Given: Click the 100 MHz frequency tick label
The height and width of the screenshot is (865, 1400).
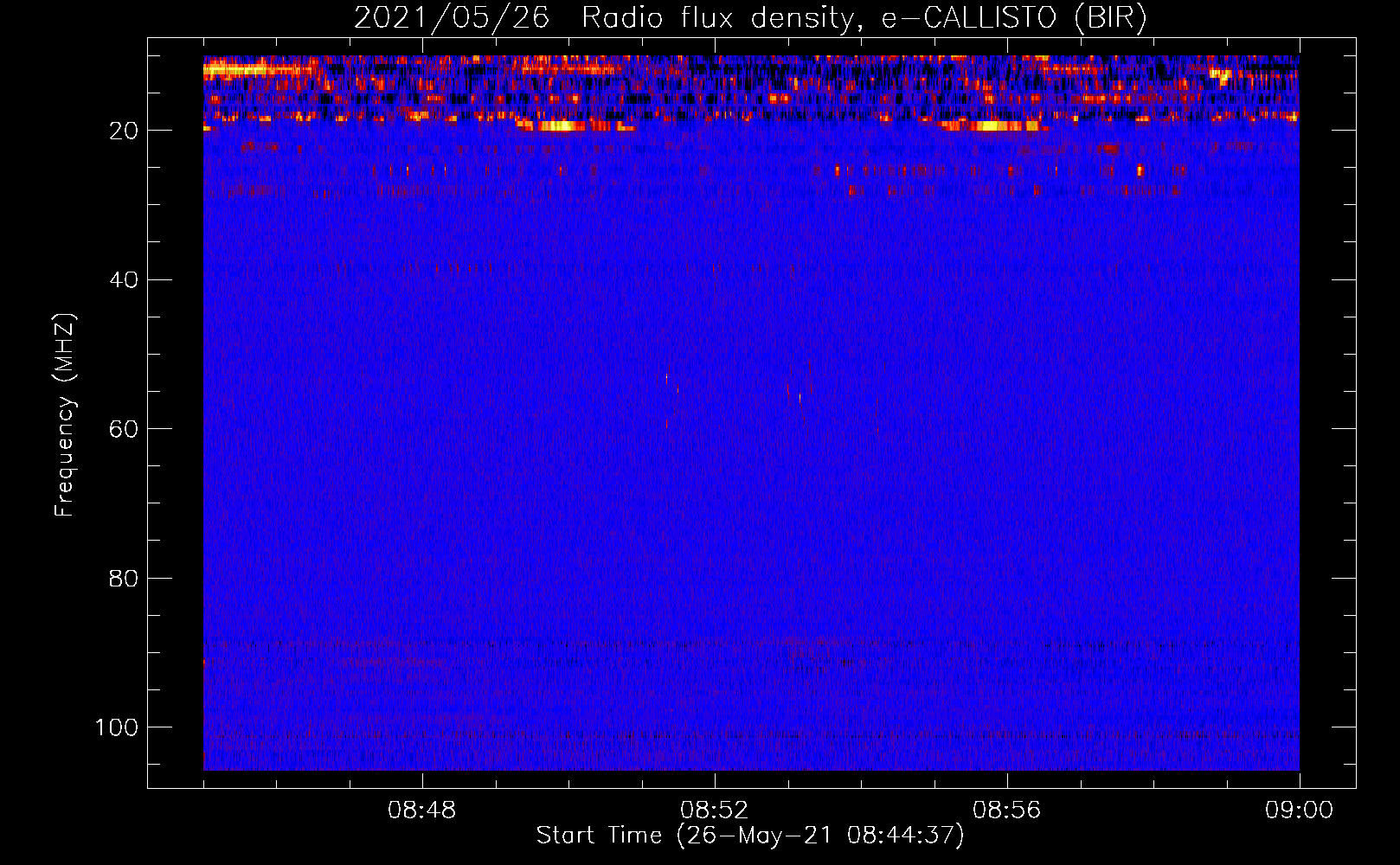Looking at the screenshot, I should pyautogui.click(x=117, y=727).
